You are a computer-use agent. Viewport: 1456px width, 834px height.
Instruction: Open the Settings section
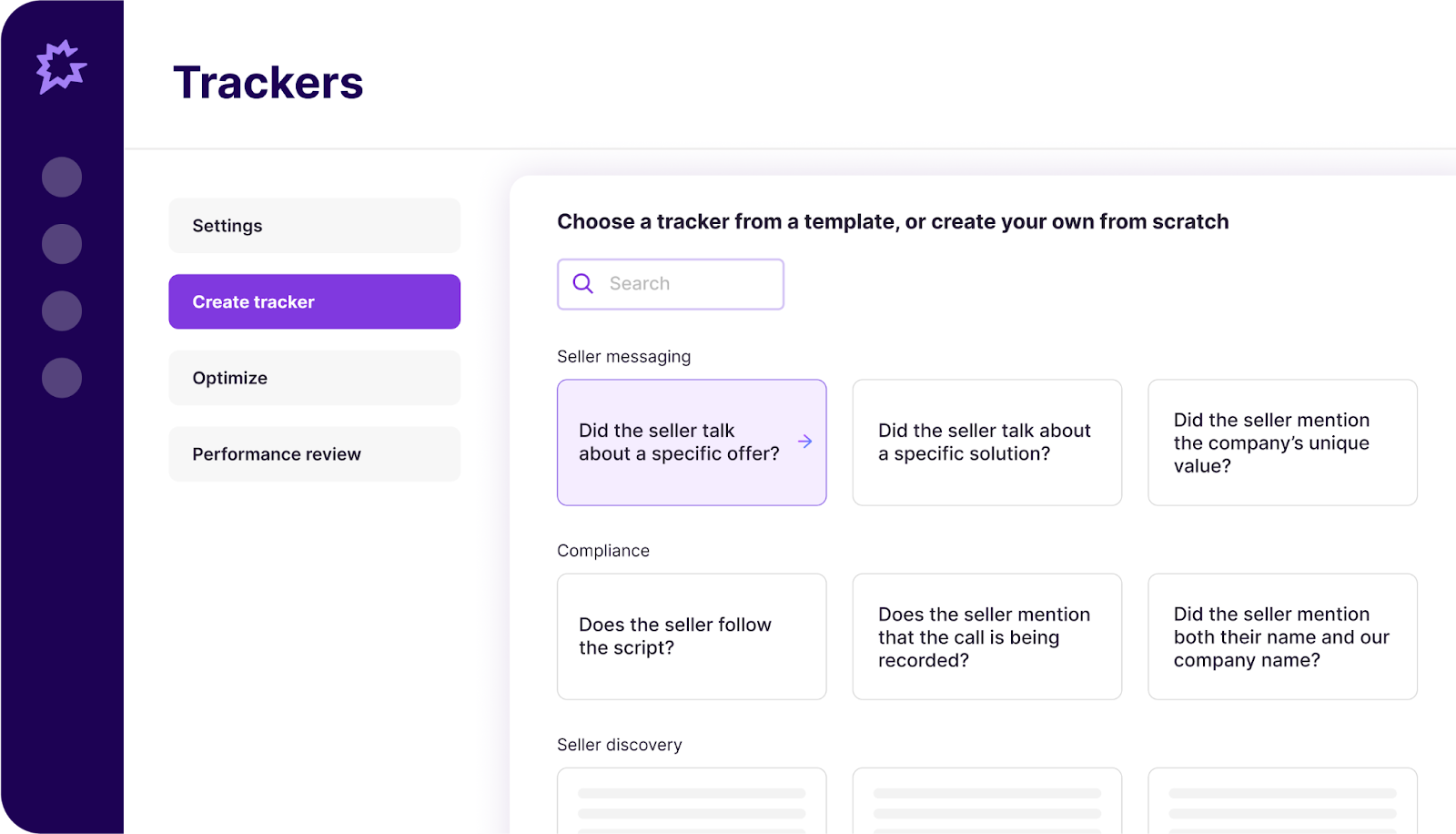pos(314,225)
